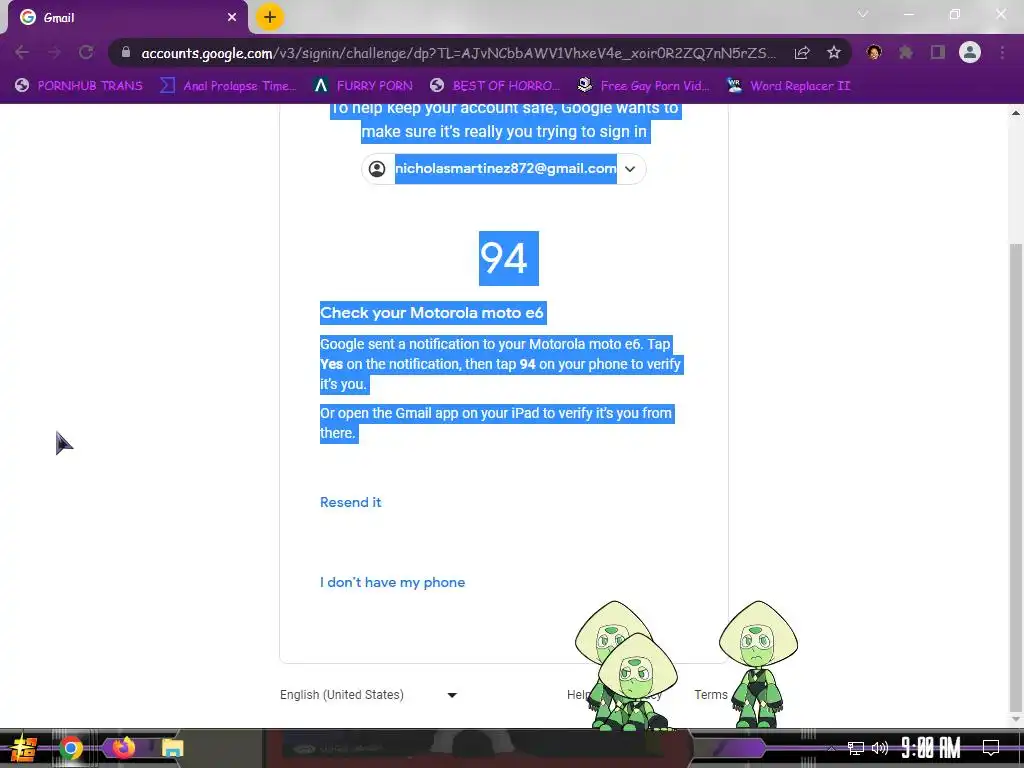Bookmark this page with the star icon
The height and width of the screenshot is (768, 1024).
[833, 53]
